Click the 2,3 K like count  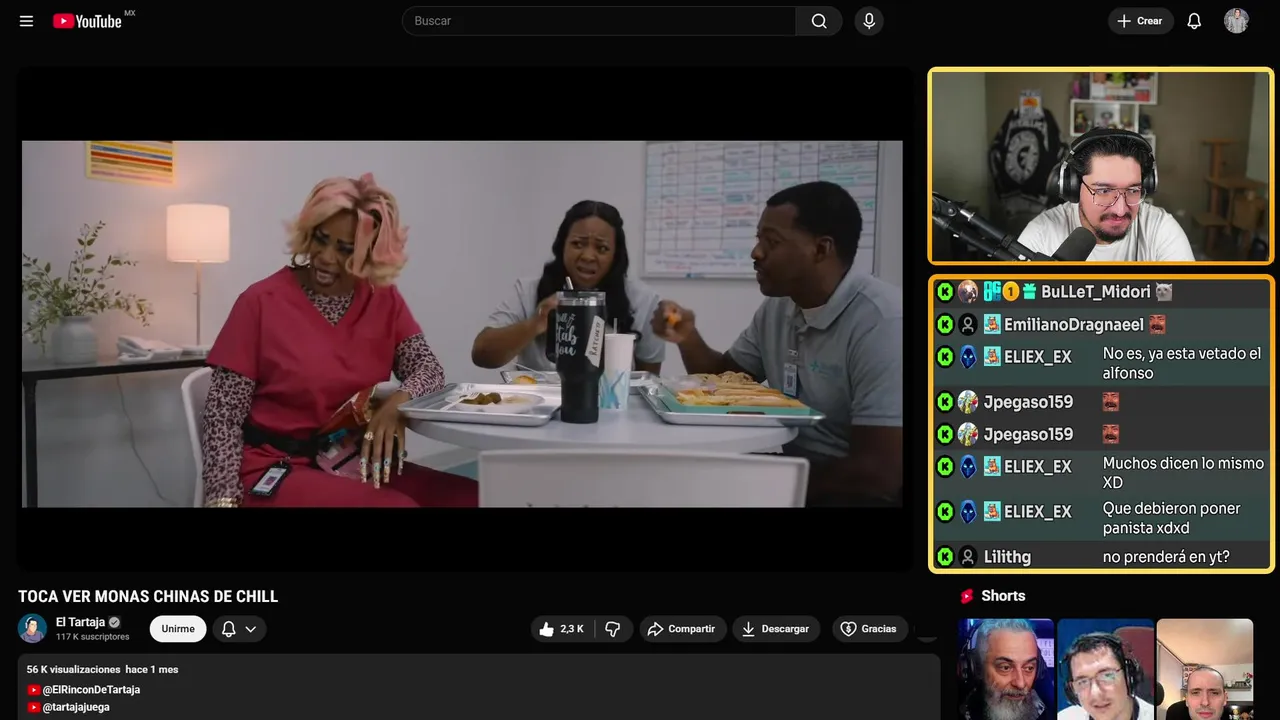[572, 629]
